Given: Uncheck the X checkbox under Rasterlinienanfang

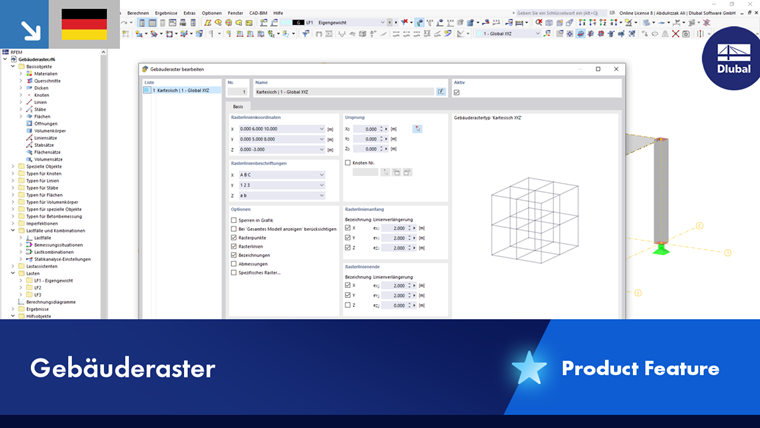Looking at the screenshot, I should pos(348,228).
